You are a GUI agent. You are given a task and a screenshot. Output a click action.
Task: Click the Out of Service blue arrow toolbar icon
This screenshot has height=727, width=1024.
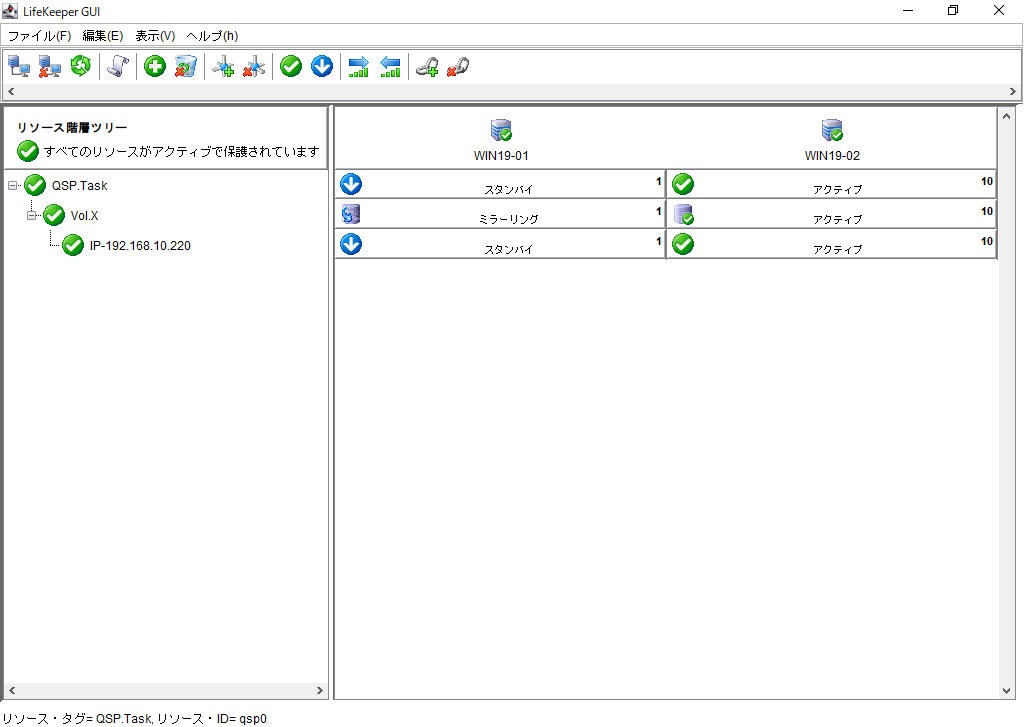click(321, 67)
